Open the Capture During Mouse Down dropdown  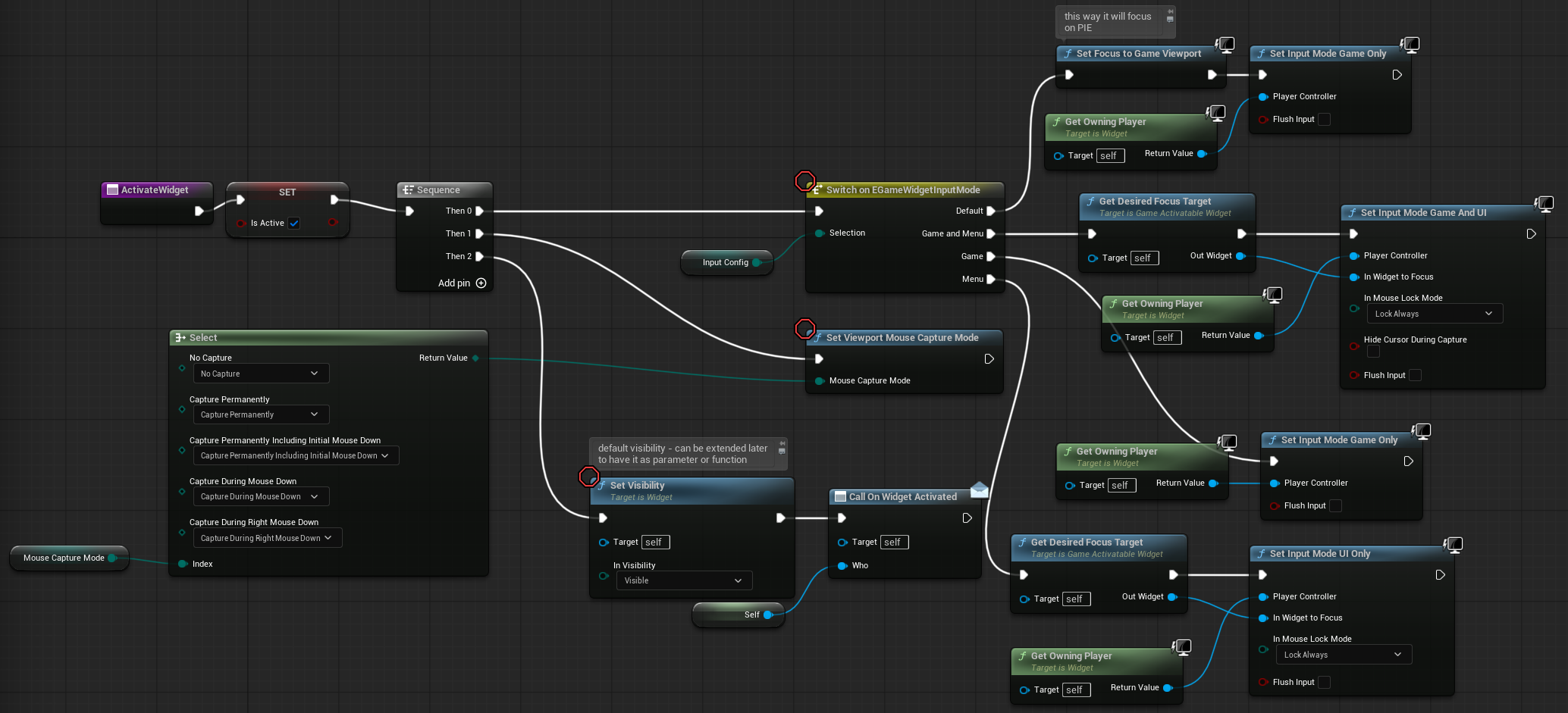(260, 497)
